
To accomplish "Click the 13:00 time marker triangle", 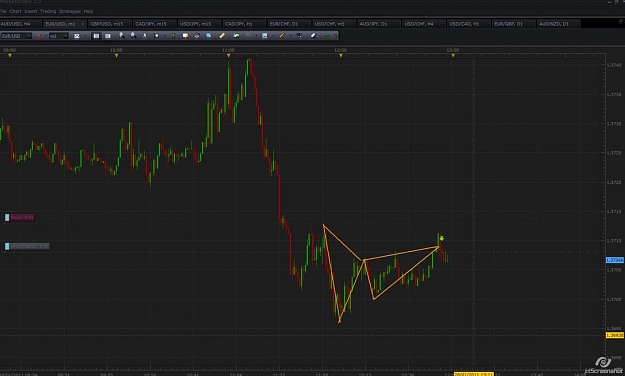I will click(453, 56).
